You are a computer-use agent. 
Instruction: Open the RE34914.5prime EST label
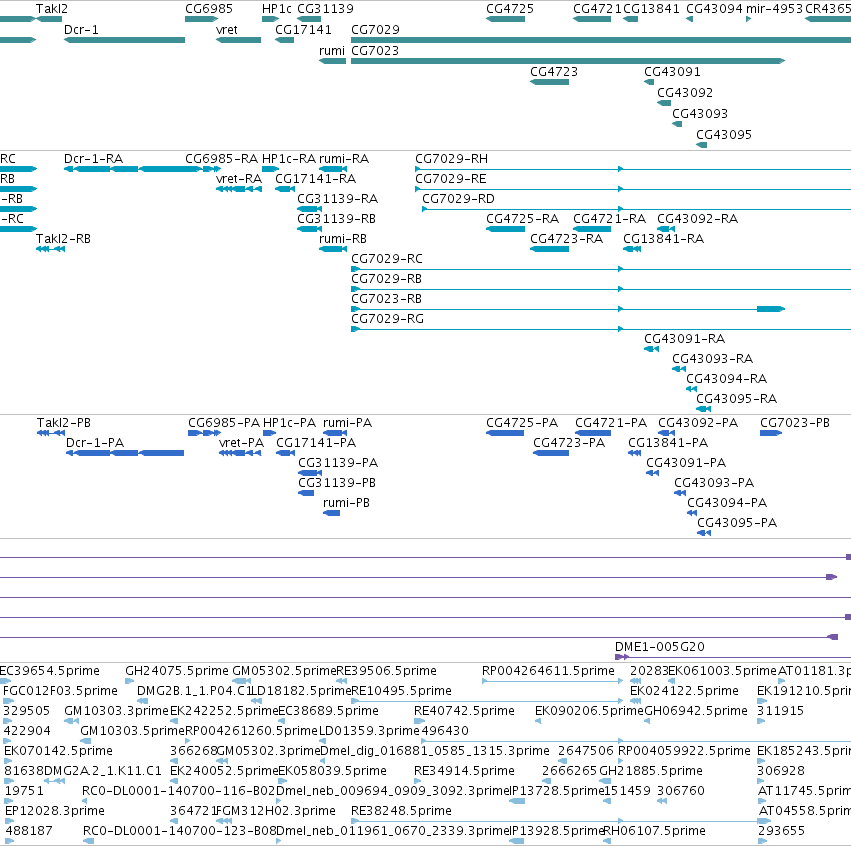pyautogui.click(x=464, y=771)
